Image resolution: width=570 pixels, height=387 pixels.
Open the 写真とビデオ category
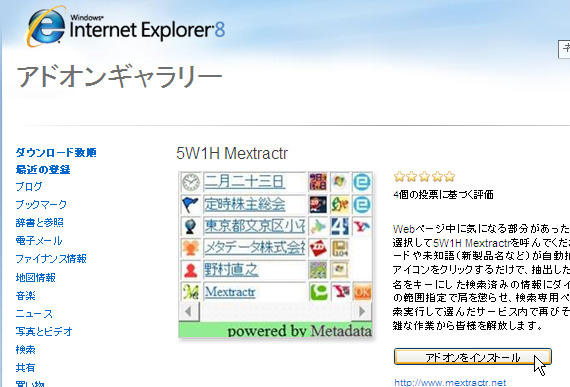coord(44,331)
